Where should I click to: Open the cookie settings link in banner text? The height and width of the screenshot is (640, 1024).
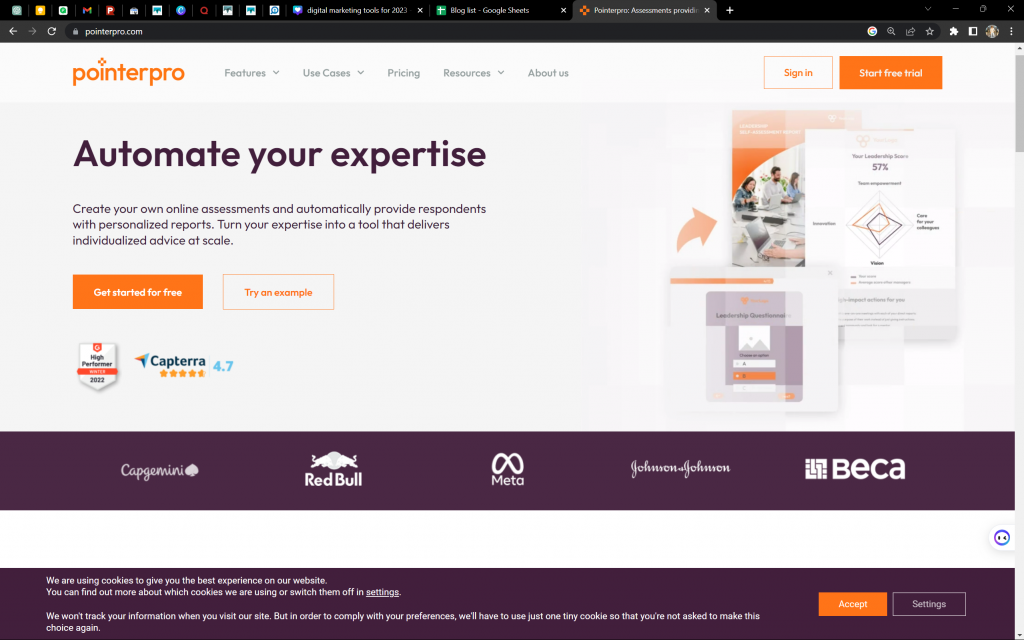(x=382, y=592)
